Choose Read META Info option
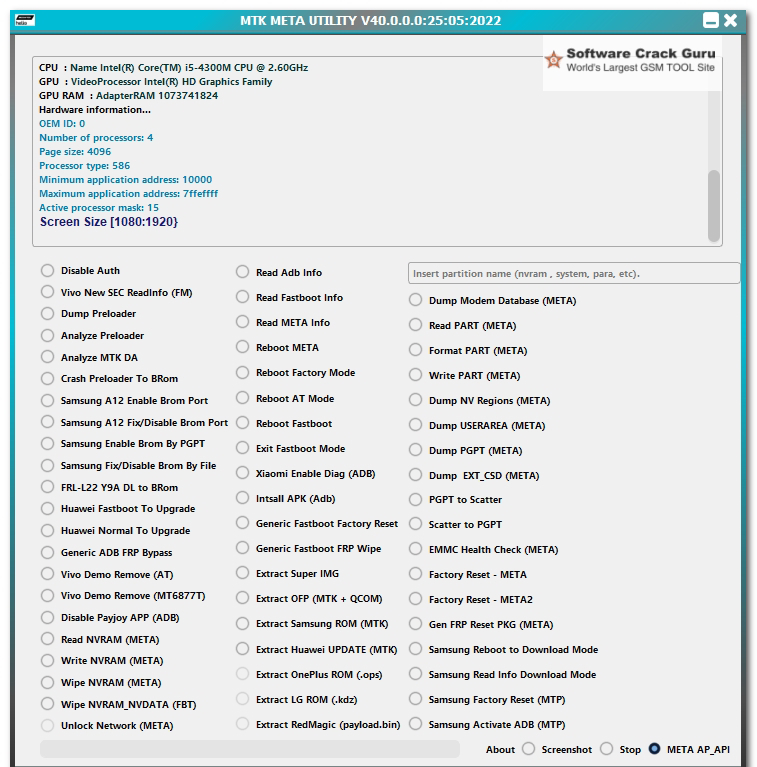 click(x=243, y=322)
